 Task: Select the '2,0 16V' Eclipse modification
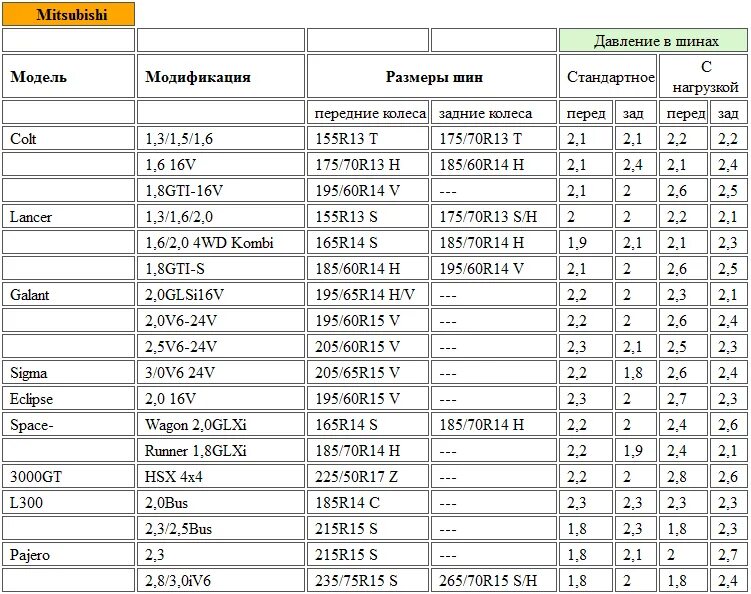pos(221,399)
